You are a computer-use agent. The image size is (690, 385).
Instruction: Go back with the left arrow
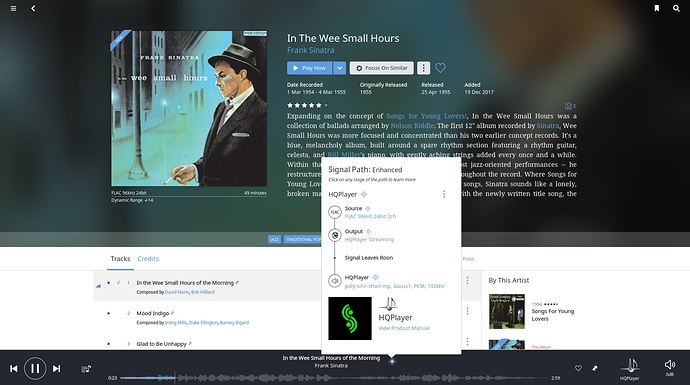pos(33,8)
